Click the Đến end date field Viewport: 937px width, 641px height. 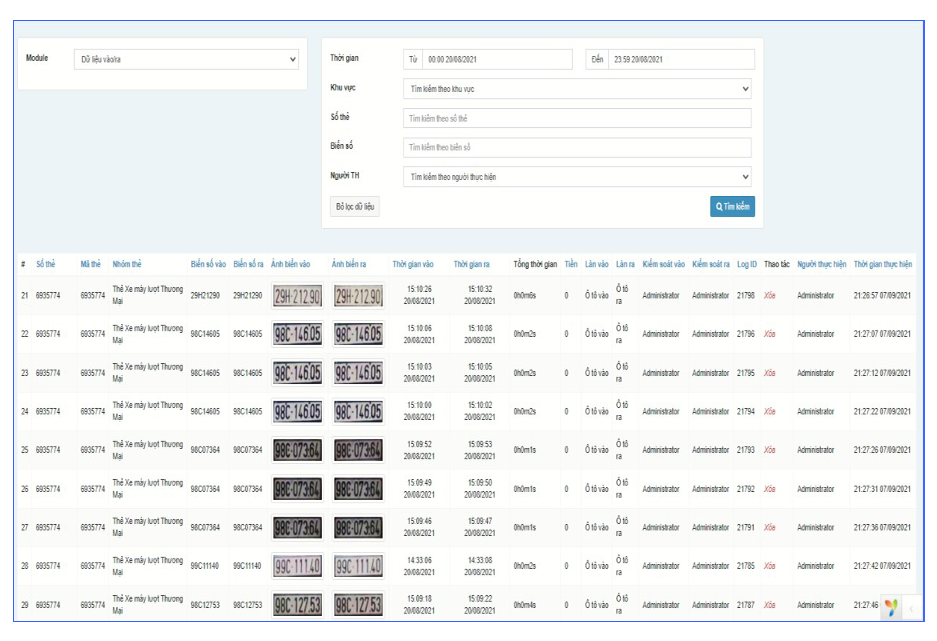(x=668, y=59)
